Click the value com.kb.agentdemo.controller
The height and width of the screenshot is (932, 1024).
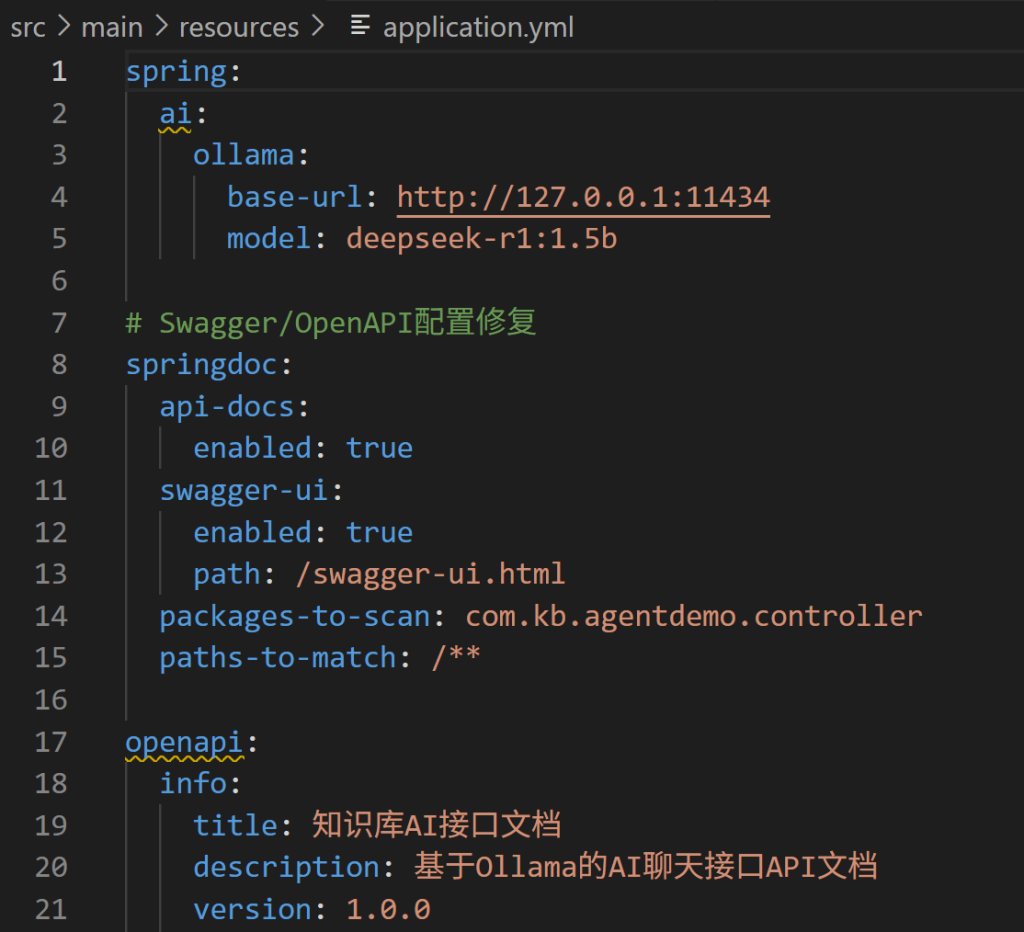tap(694, 617)
